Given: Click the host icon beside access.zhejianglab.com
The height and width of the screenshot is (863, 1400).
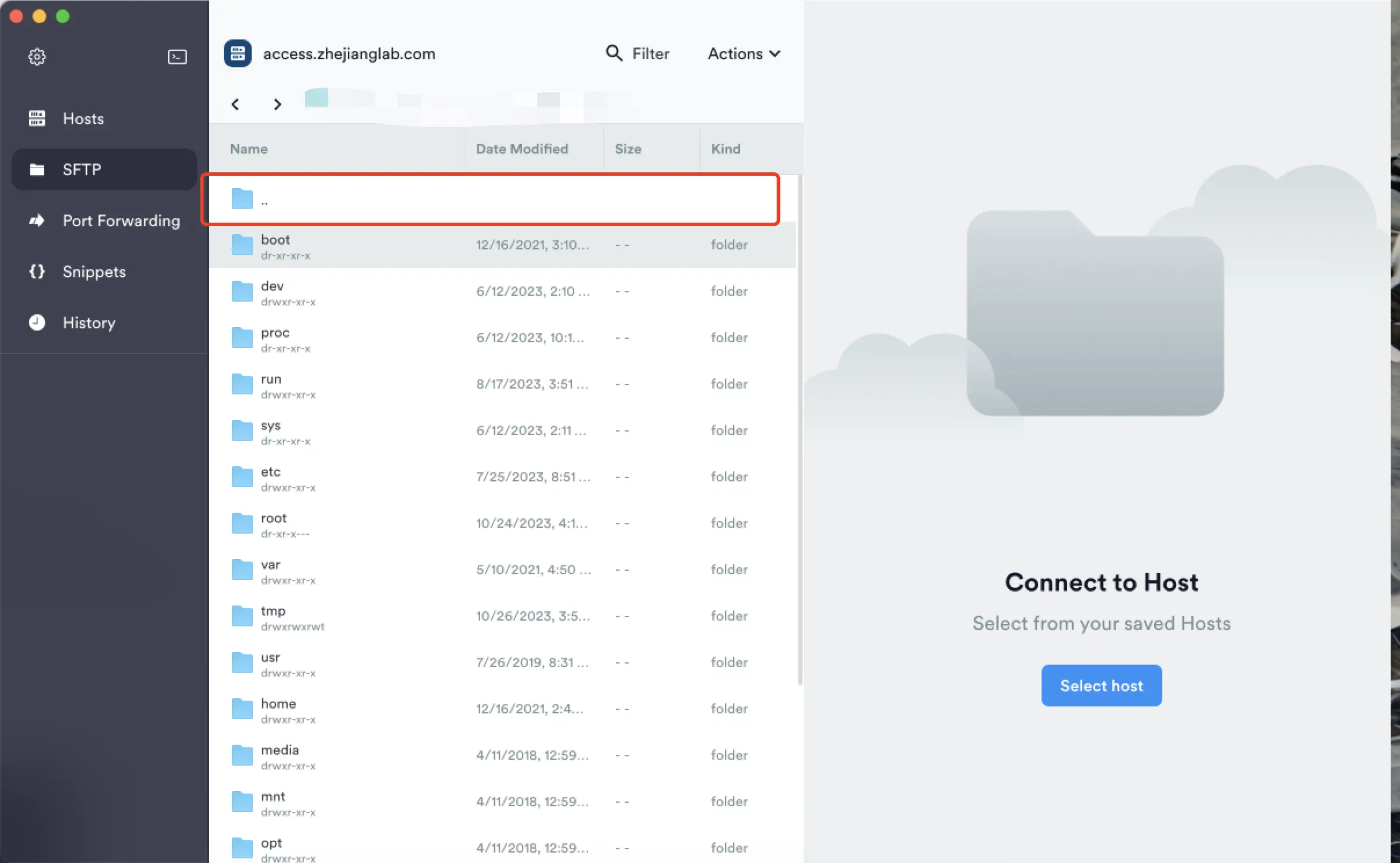Looking at the screenshot, I should 238,53.
